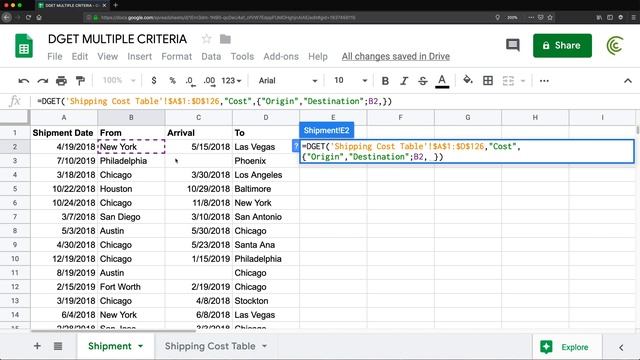Toggle Bold formatting
The height and width of the screenshot is (360, 640).
pos(385,81)
